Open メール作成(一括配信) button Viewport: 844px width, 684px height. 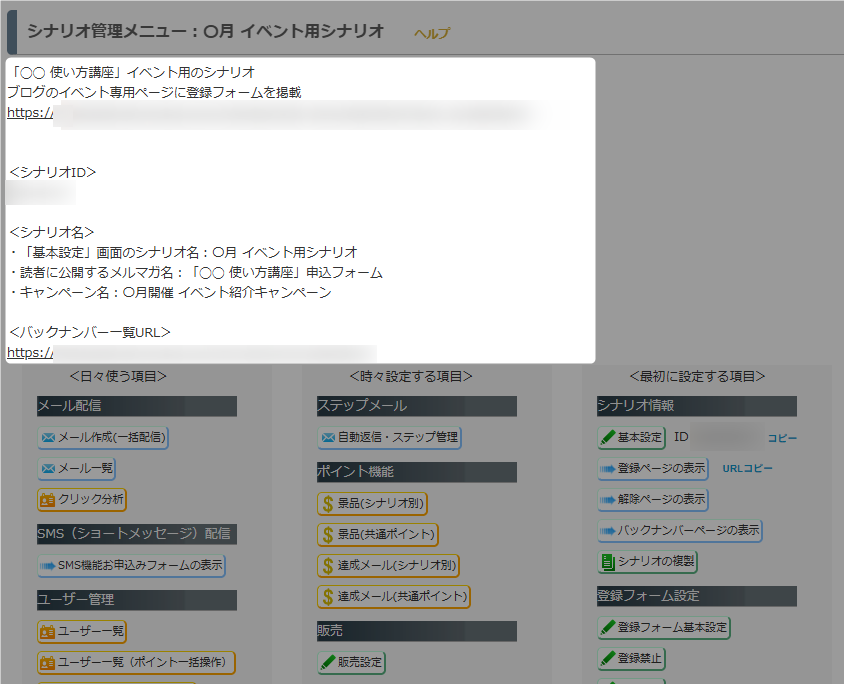pyautogui.click(x=102, y=437)
